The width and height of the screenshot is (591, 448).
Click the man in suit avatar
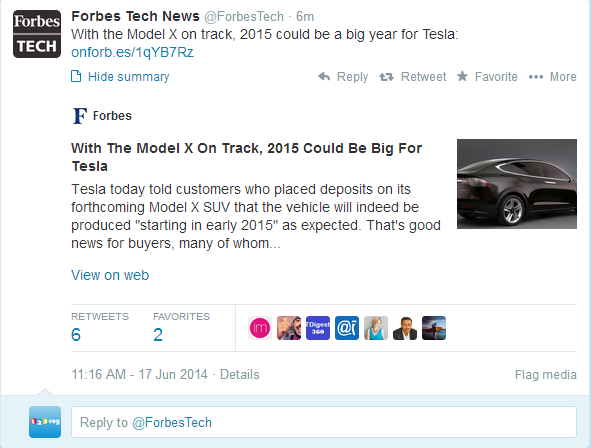405,328
